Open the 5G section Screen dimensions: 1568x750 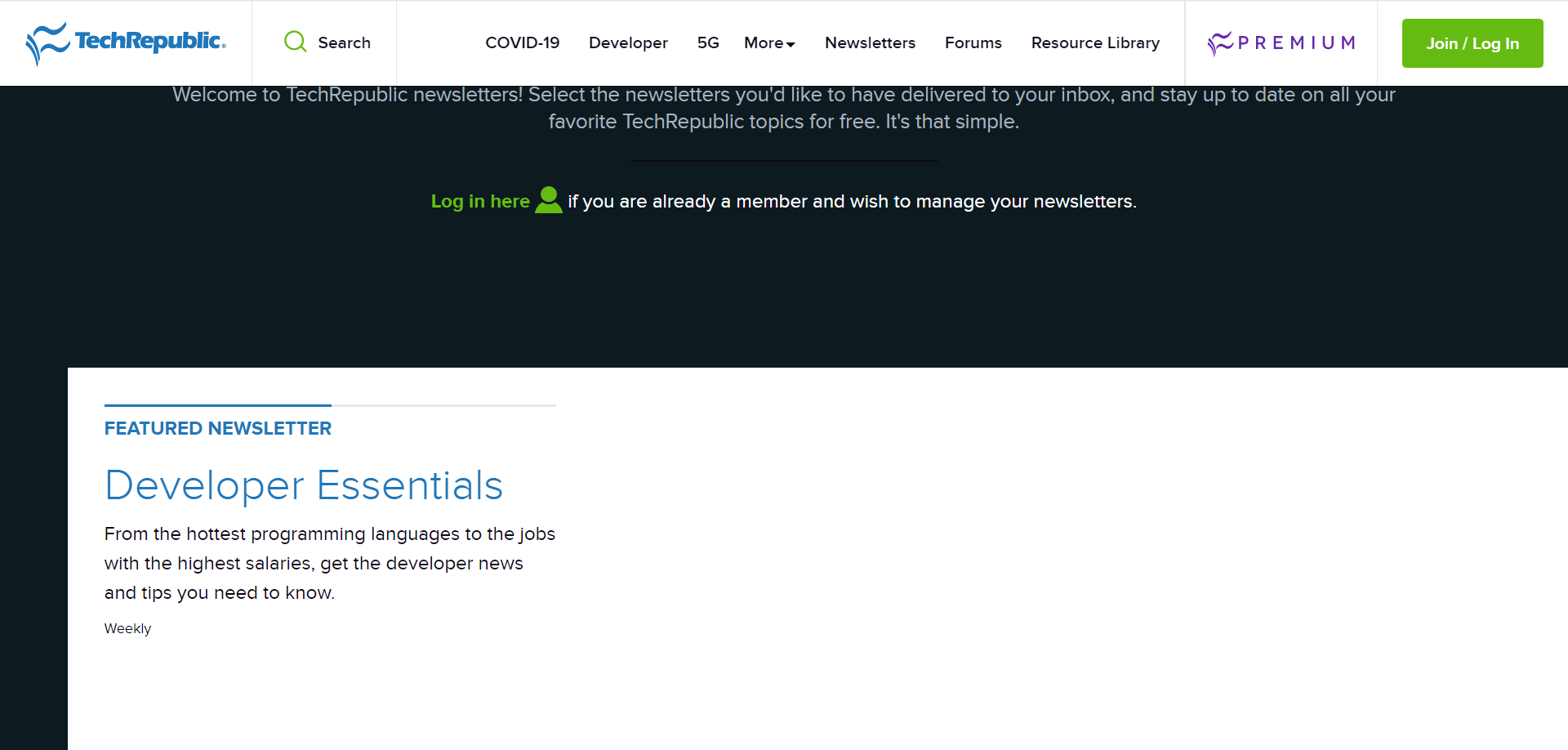click(708, 42)
